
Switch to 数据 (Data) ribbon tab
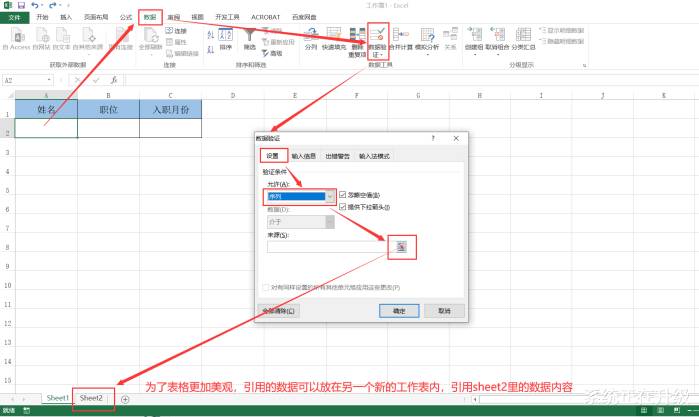[x=150, y=17]
